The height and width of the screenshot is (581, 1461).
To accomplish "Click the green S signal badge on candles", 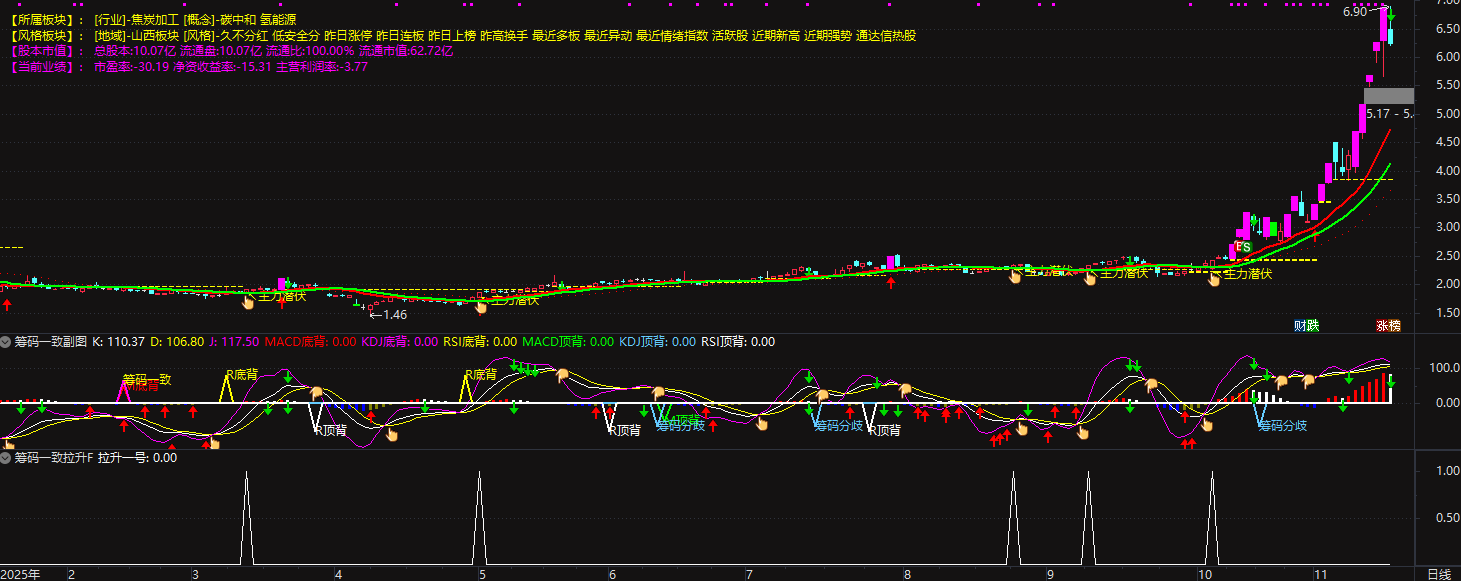I will click(1245, 246).
